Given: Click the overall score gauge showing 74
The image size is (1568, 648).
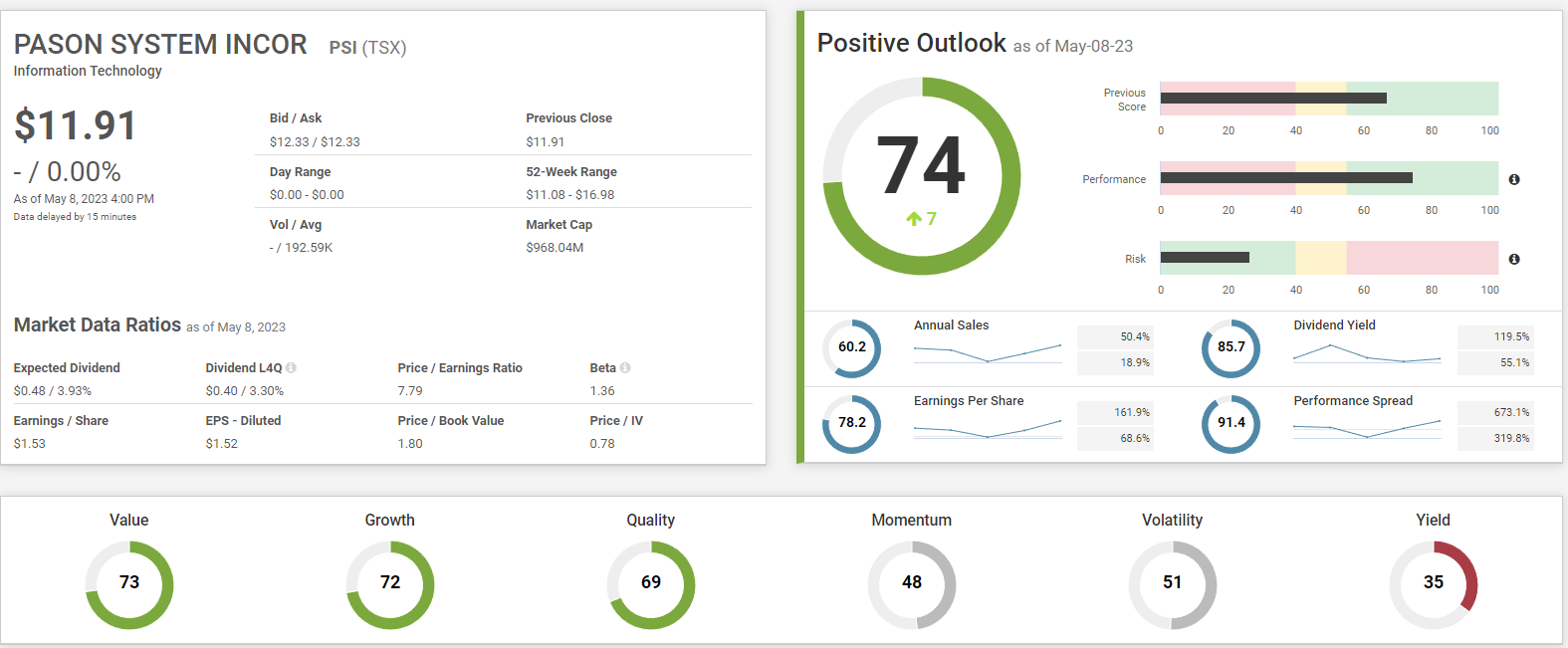Looking at the screenshot, I should [x=922, y=176].
